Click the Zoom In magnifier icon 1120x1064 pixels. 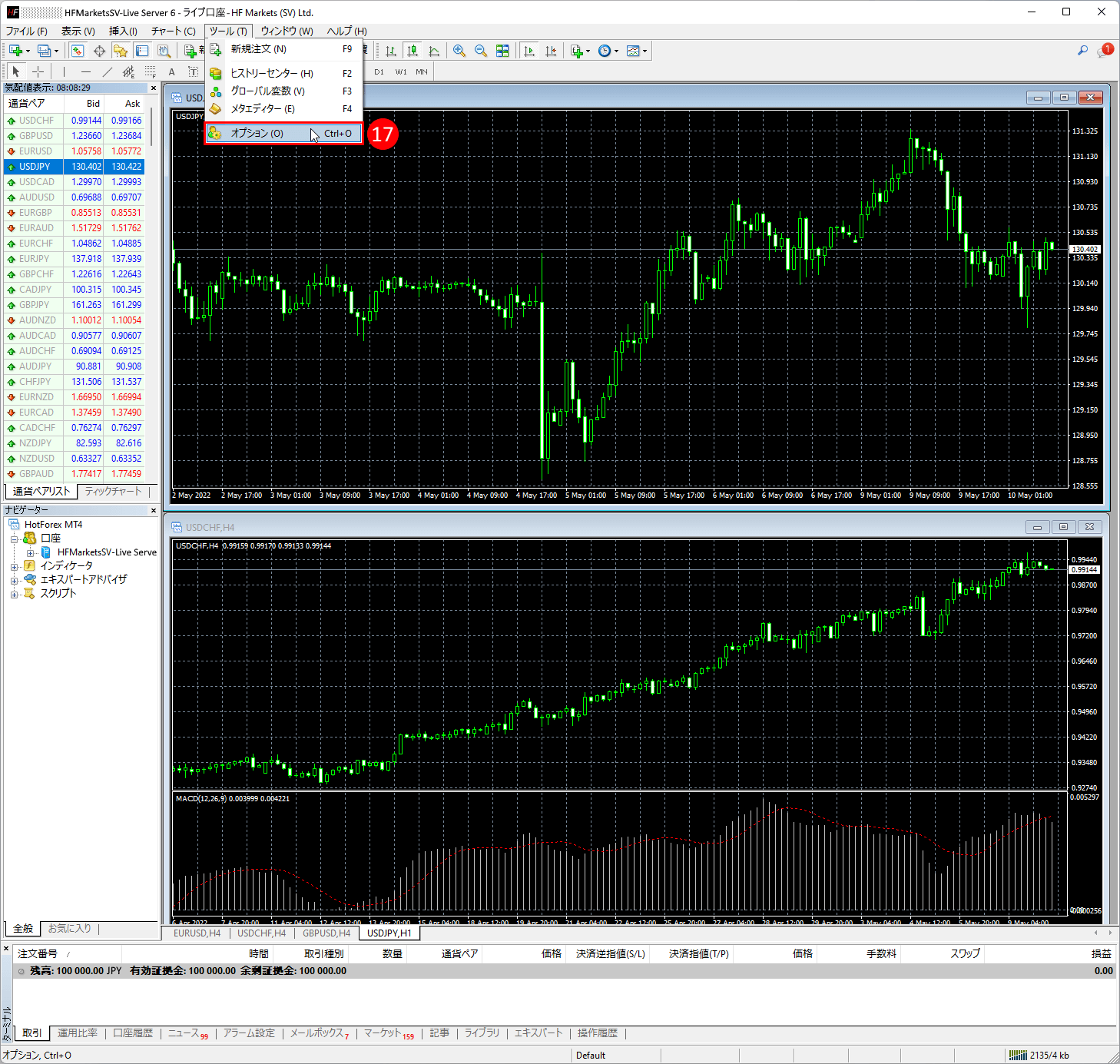coord(459,51)
